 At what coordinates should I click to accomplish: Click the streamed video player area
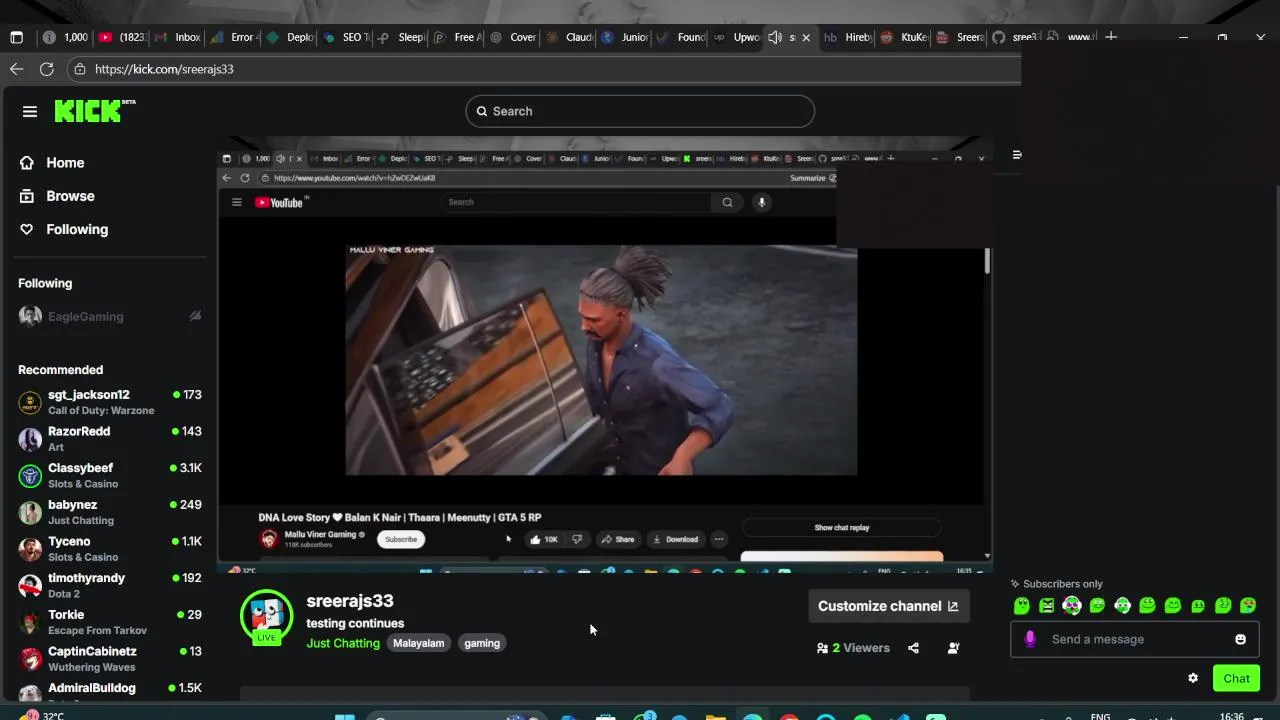[601, 360]
